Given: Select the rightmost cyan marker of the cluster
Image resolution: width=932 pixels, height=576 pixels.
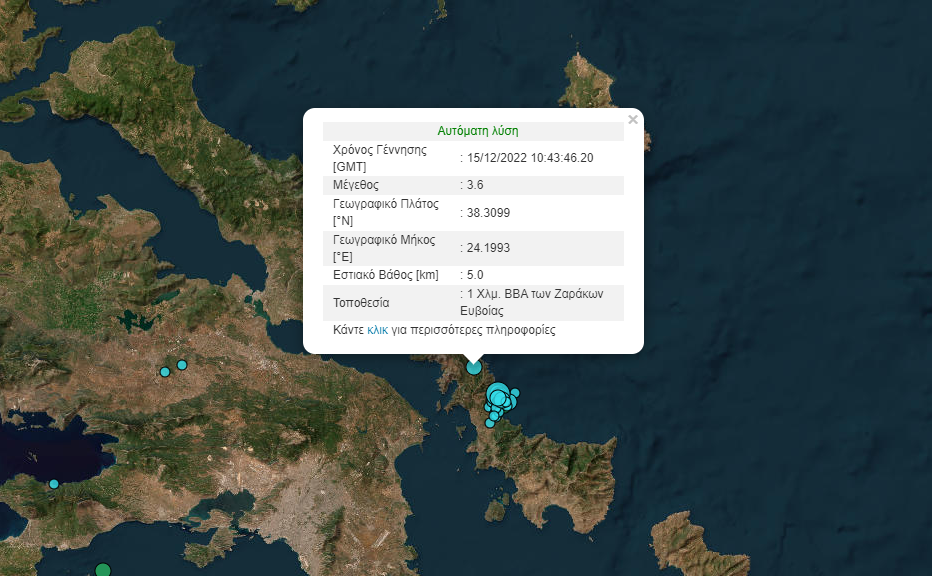Looking at the screenshot, I should (x=515, y=393).
